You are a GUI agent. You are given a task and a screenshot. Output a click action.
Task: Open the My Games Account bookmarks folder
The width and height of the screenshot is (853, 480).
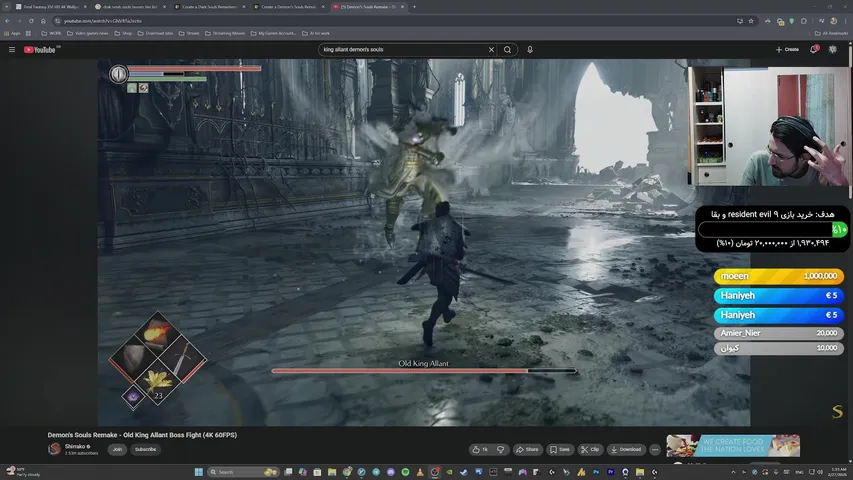click(x=273, y=33)
